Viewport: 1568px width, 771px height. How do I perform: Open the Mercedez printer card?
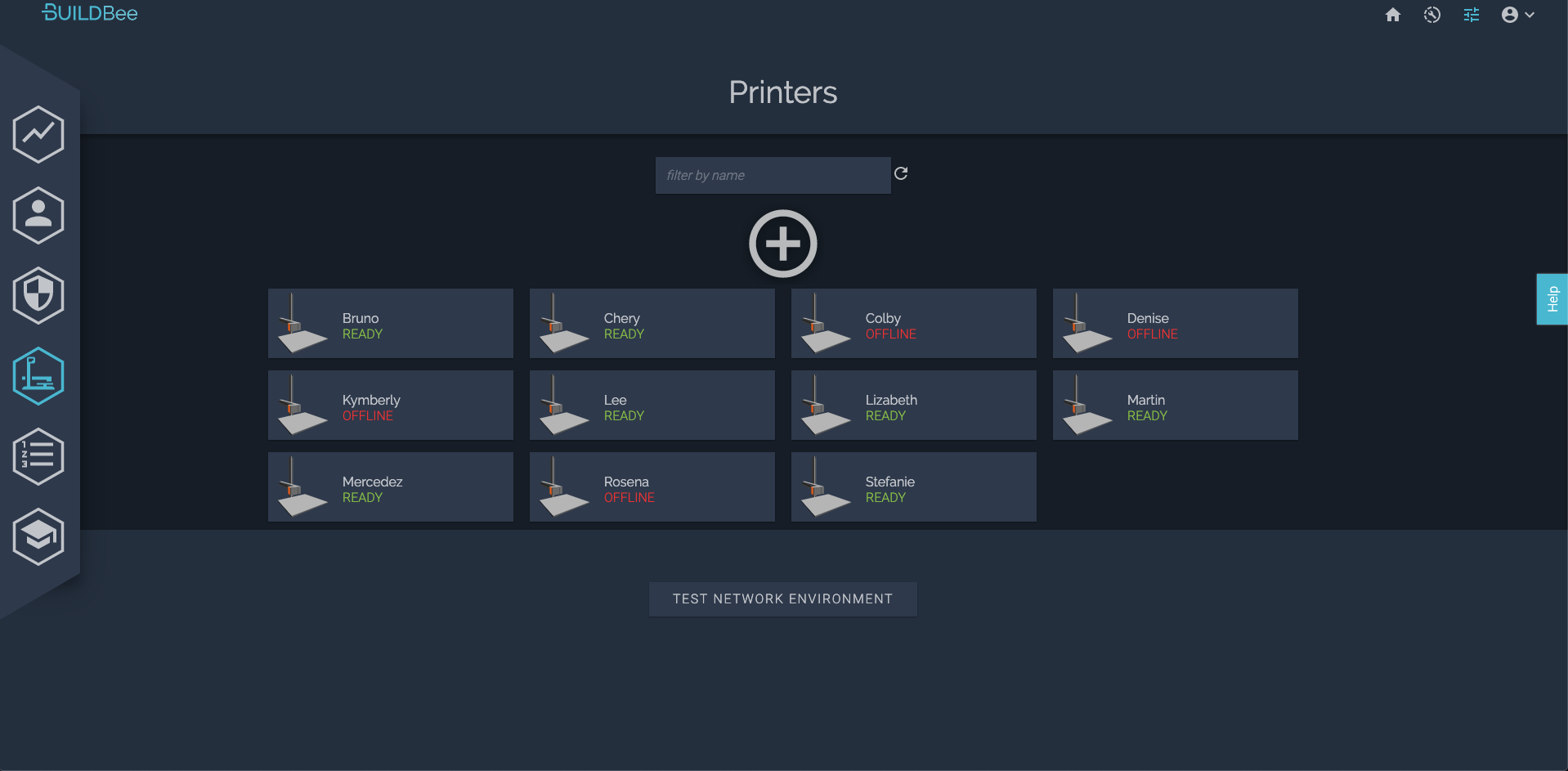pos(391,486)
